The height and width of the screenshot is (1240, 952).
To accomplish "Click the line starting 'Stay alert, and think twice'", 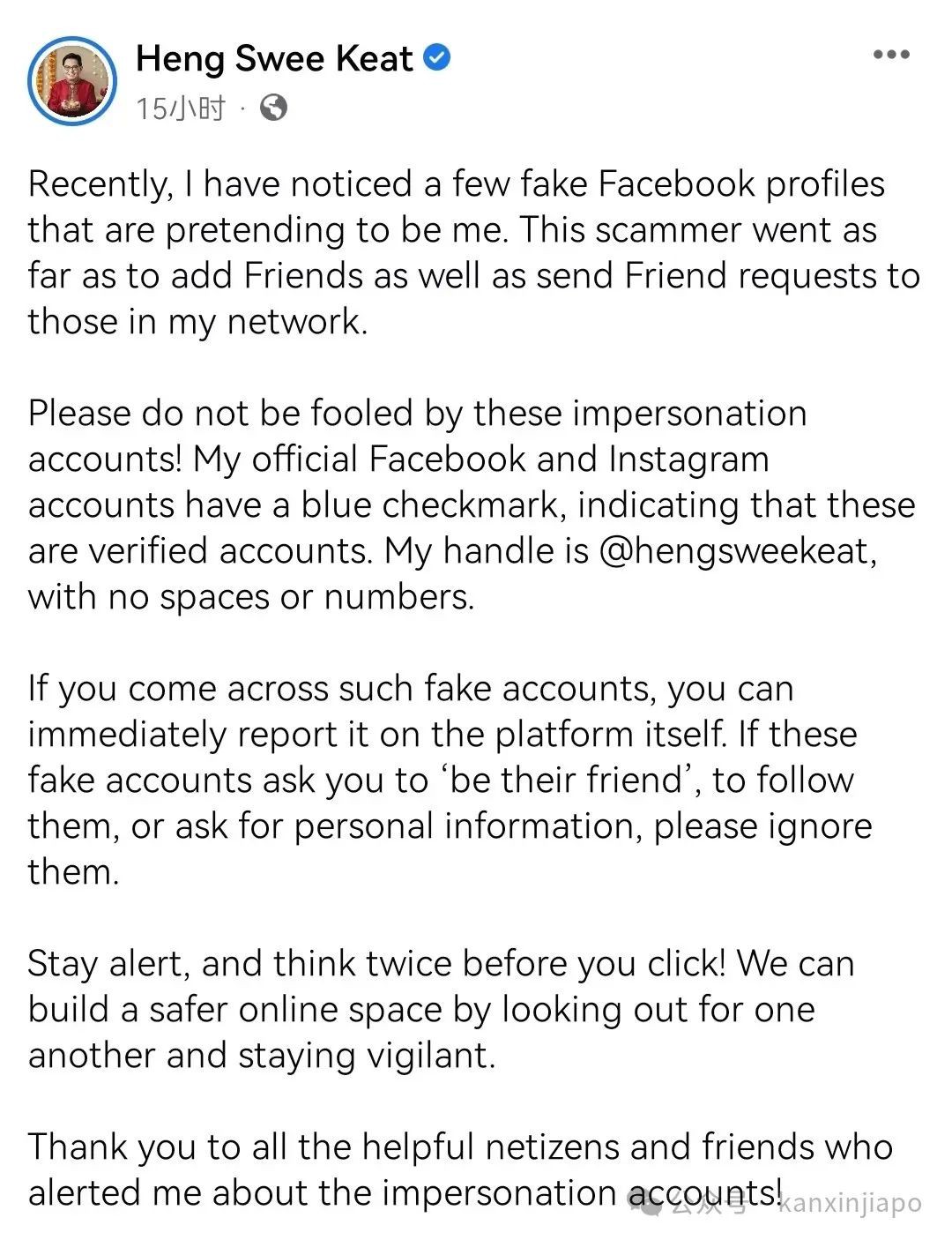I will (x=441, y=963).
